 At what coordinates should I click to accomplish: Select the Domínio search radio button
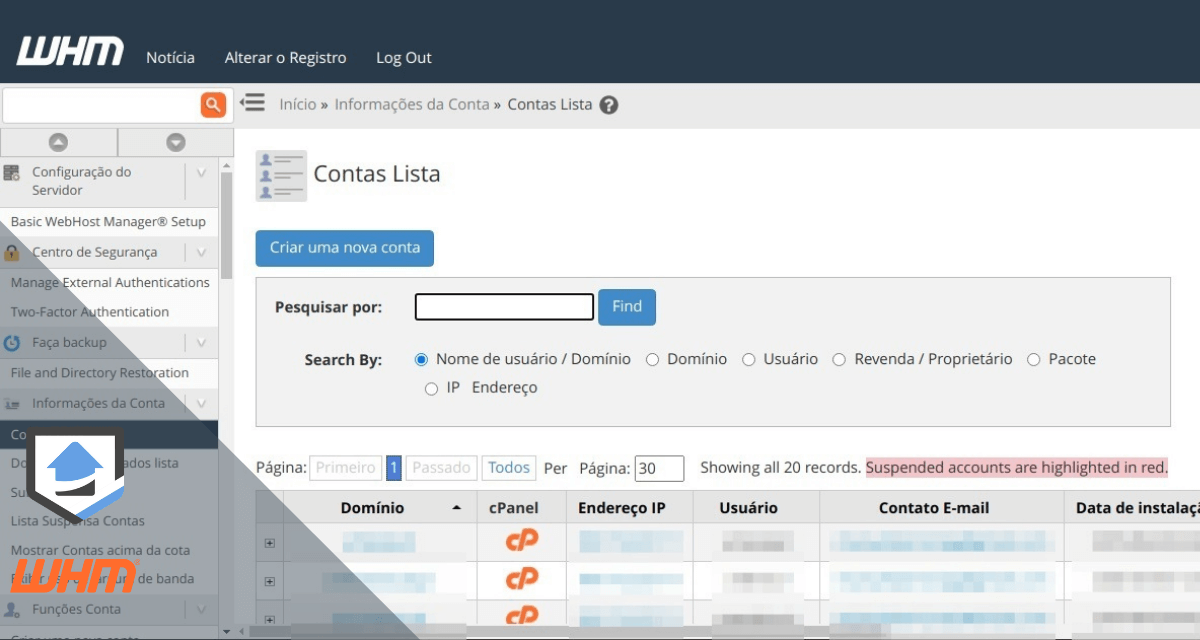(652, 359)
